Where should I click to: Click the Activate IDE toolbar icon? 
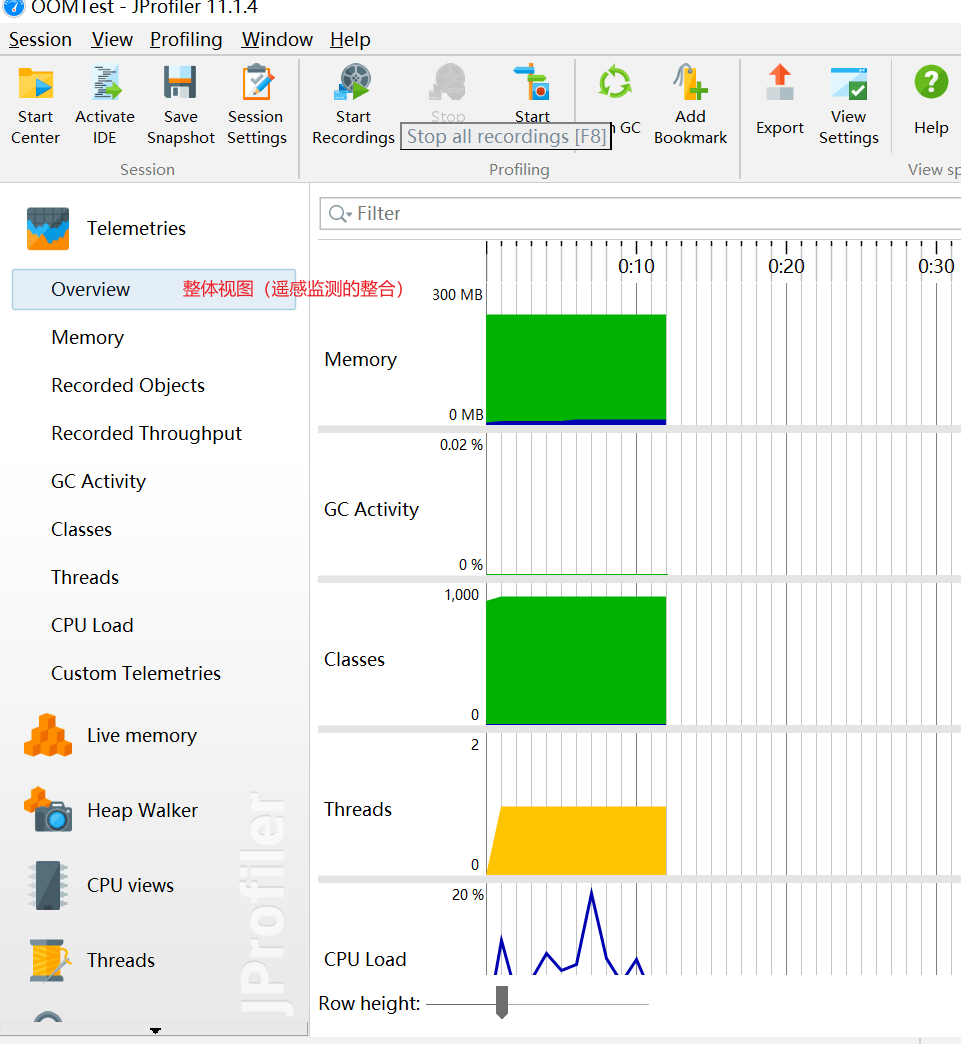coord(105,105)
